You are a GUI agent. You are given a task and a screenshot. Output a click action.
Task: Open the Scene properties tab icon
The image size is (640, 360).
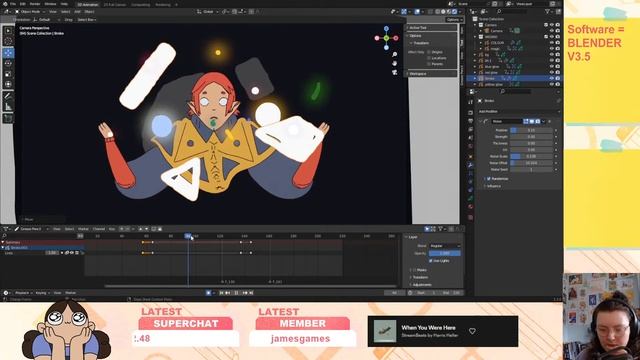coord(471,138)
